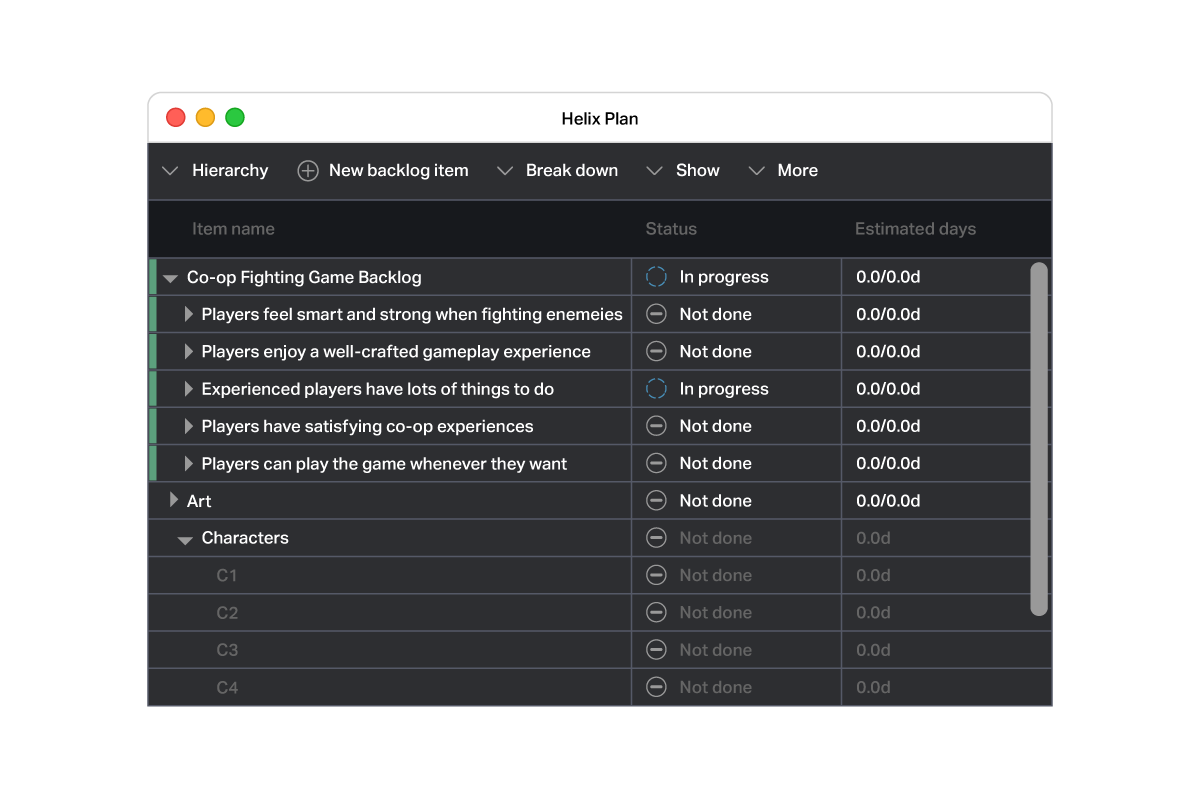Viewport: 1200px width, 800px height.
Task: Click the New backlog item plus icon
Action: coord(307,170)
